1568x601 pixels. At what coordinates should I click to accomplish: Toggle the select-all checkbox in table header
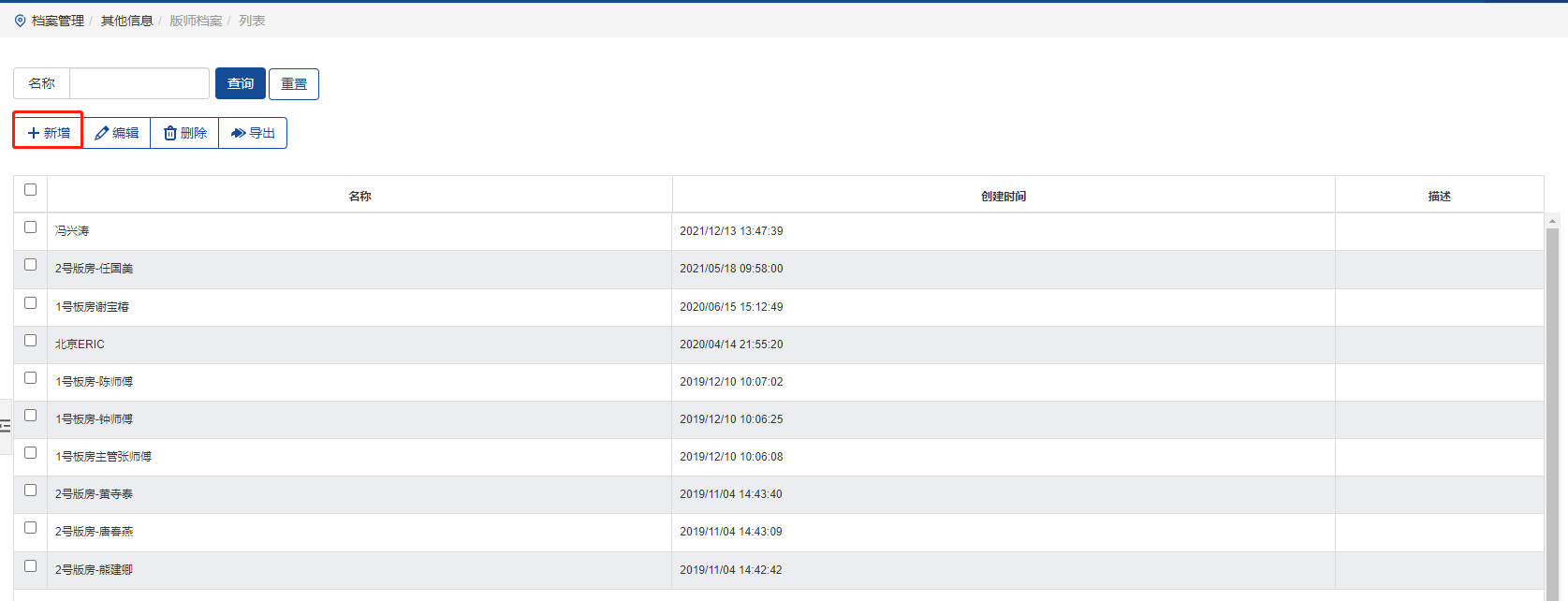tap(30, 190)
